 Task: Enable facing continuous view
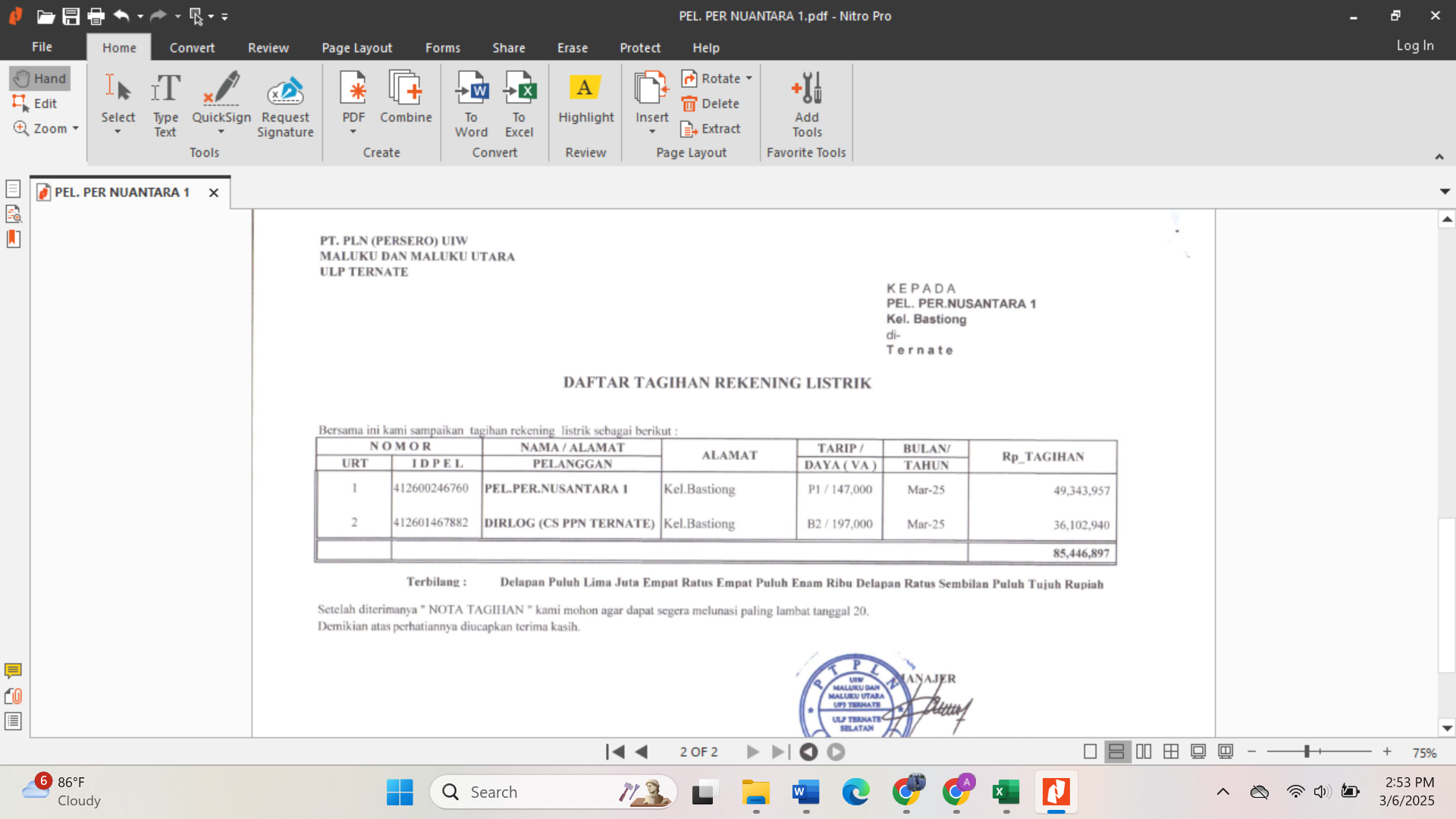[1171, 752]
